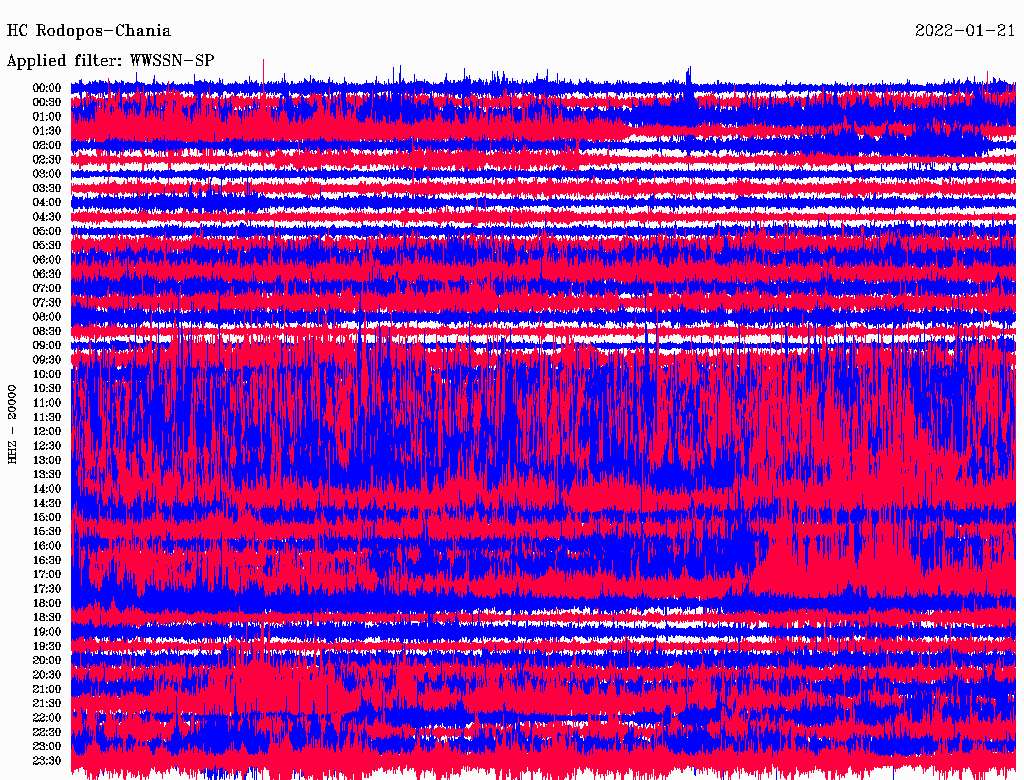This screenshot has width=1024, height=780.
Task: Click the 23:30 time row label
Action: (47, 760)
